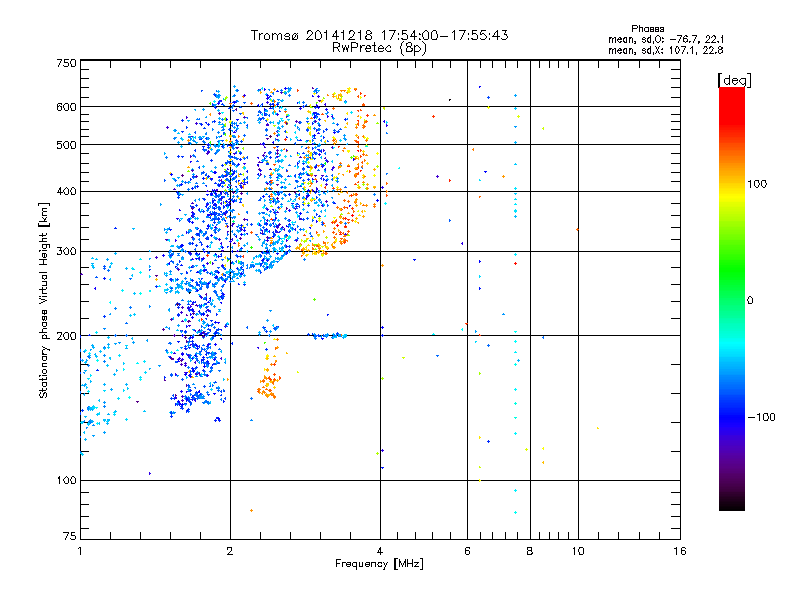This screenshot has height=600, width=800.
Task: Click the horizontal echo trace at 200 km near 3 MHz
Action: coord(327,336)
